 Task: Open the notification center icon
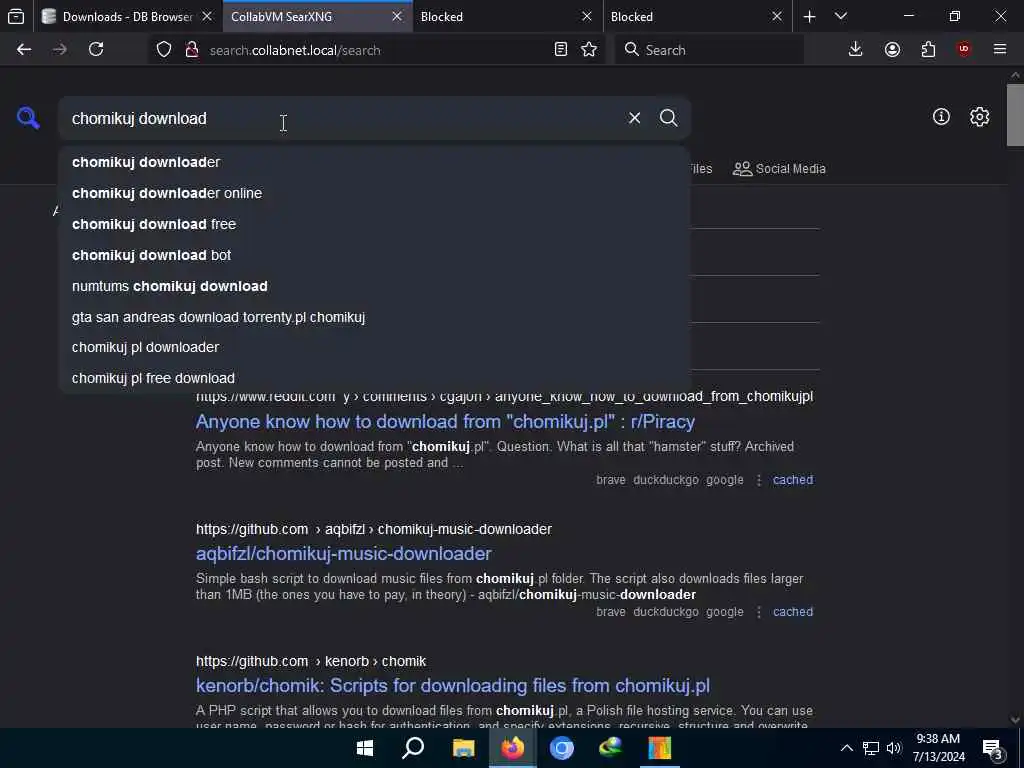pos(993,749)
